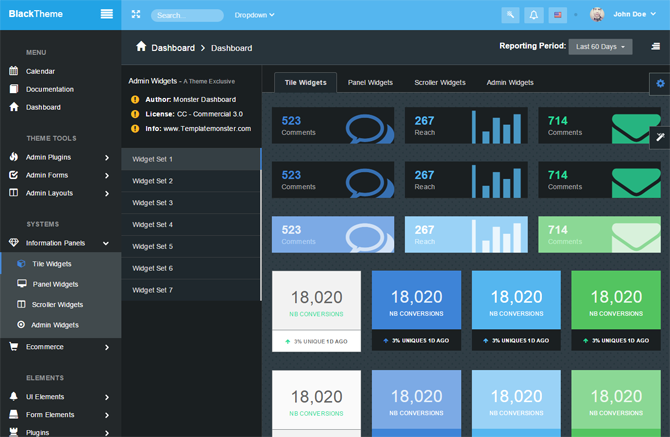The width and height of the screenshot is (670, 437).
Task: Select Widget Set 7 in list
Action: tap(191, 290)
